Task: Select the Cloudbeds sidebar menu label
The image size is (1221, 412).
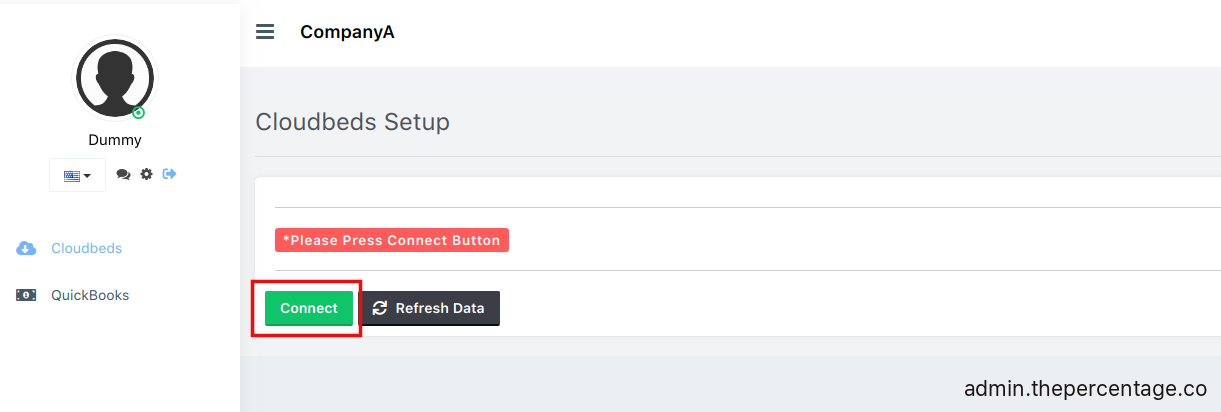Action: pos(87,248)
